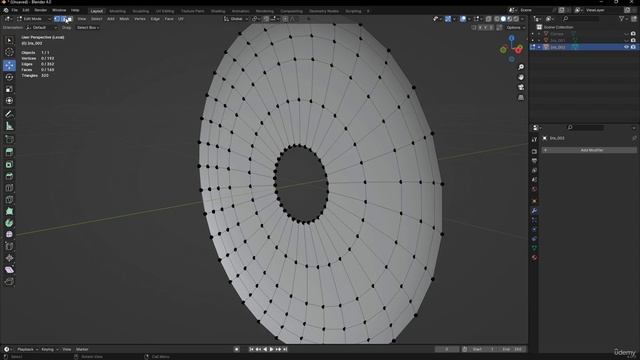Image resolution: width=640 pixels, height=360 pixels.
Task: Open the Vertex menu in header
Action: pyautogui.click(x=140, y=19)
